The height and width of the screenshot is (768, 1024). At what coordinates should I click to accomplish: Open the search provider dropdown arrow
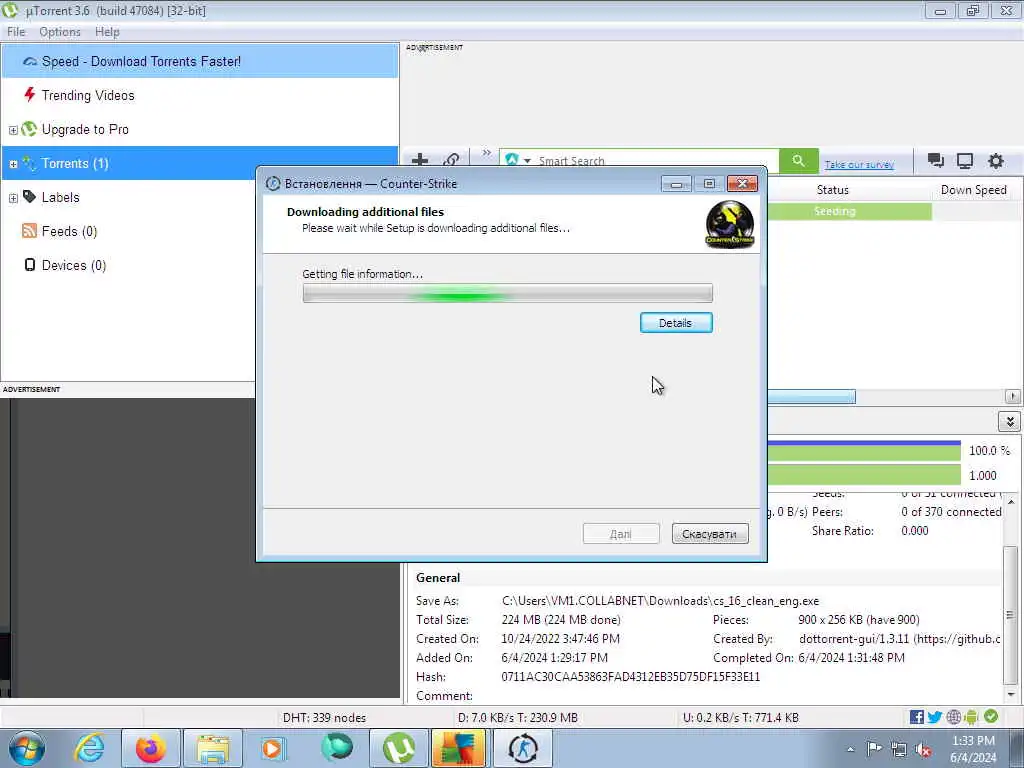527,161
